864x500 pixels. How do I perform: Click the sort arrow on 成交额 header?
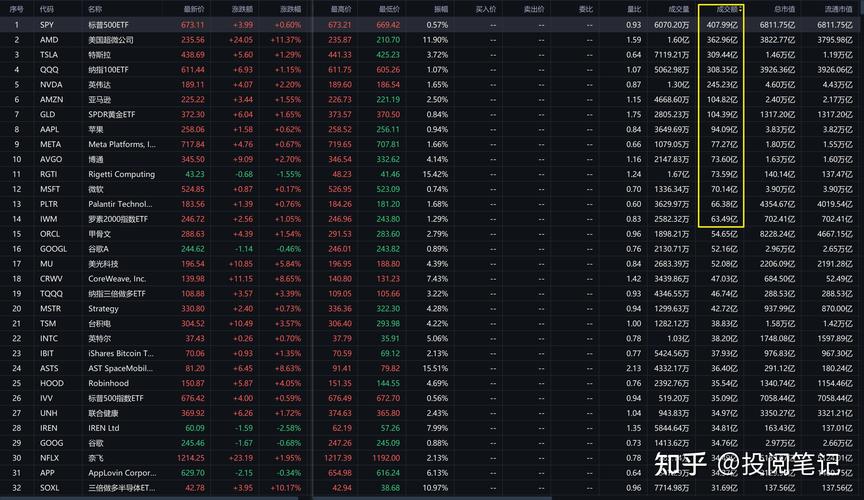pos(741,9)
